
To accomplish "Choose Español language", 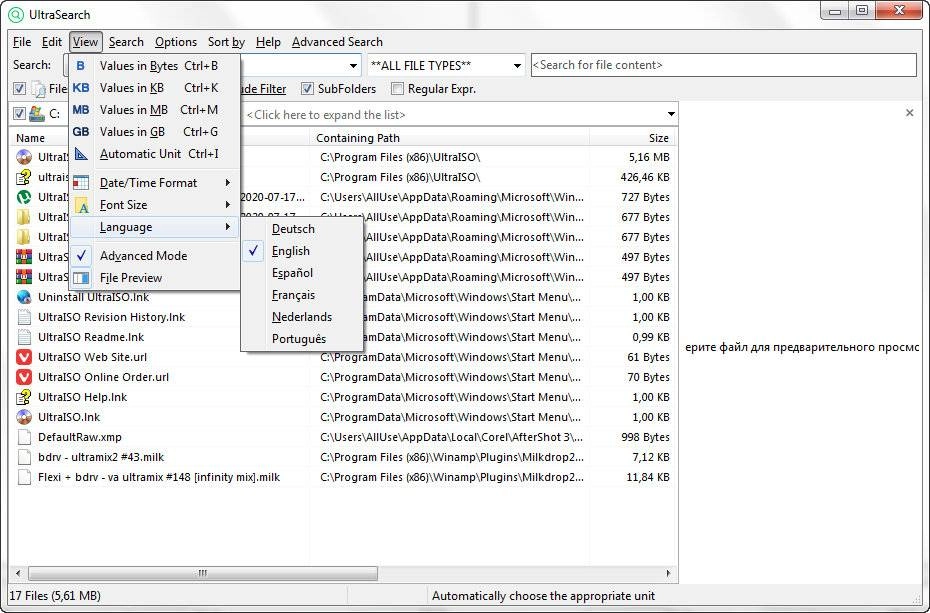I will 302,273.
